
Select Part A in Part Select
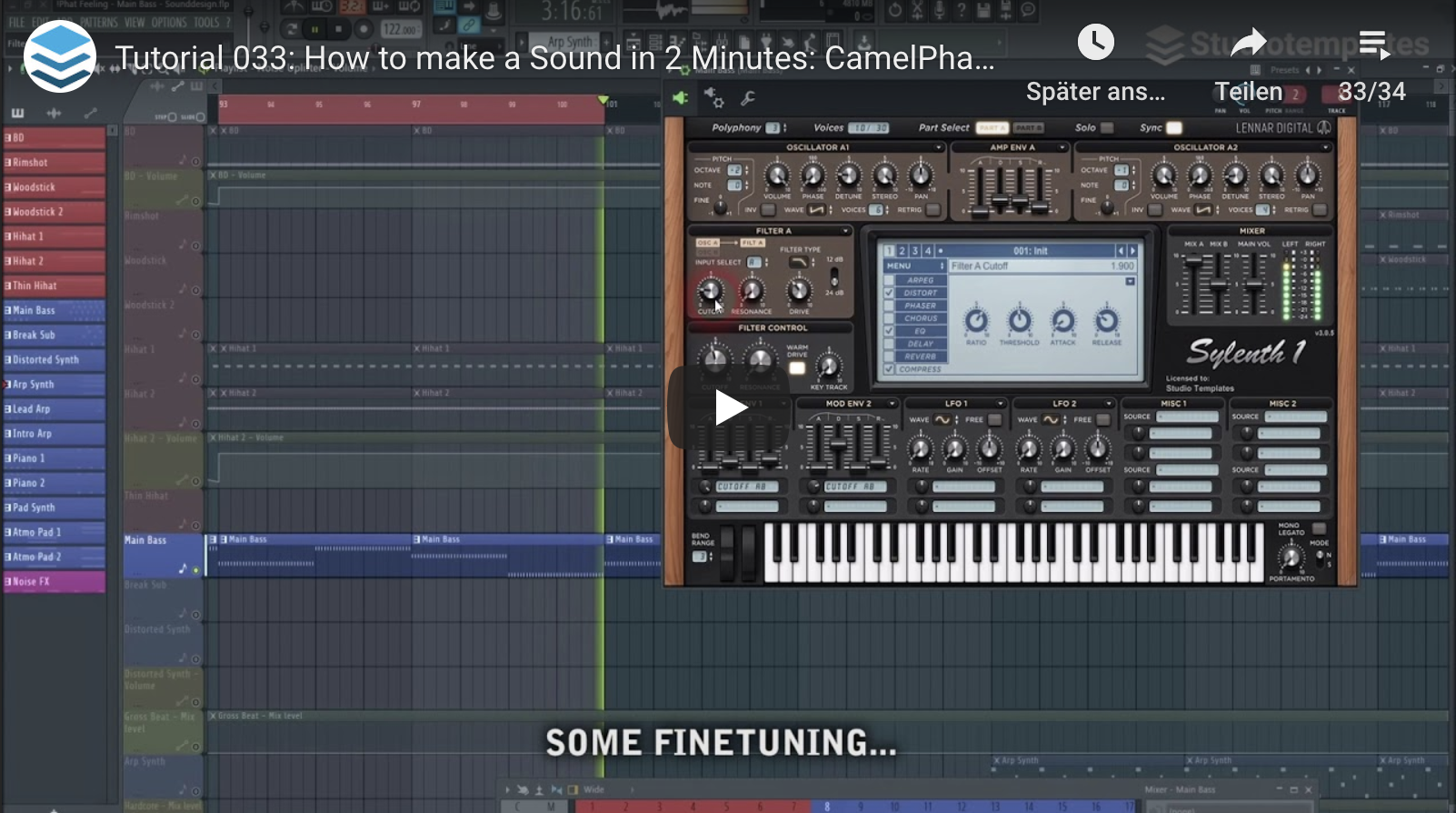click(992, 128)
